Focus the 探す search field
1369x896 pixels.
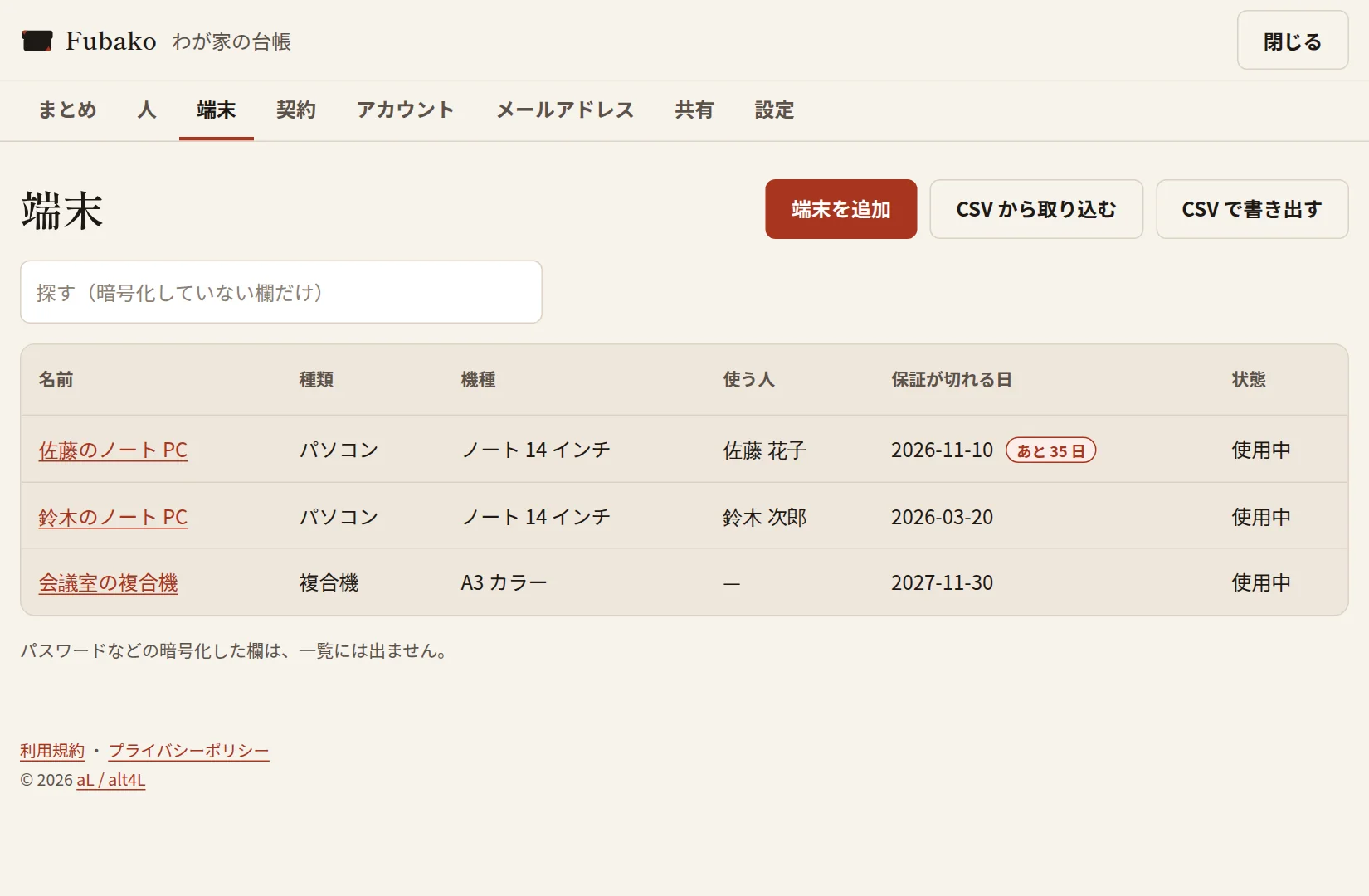tap(281, 292)
